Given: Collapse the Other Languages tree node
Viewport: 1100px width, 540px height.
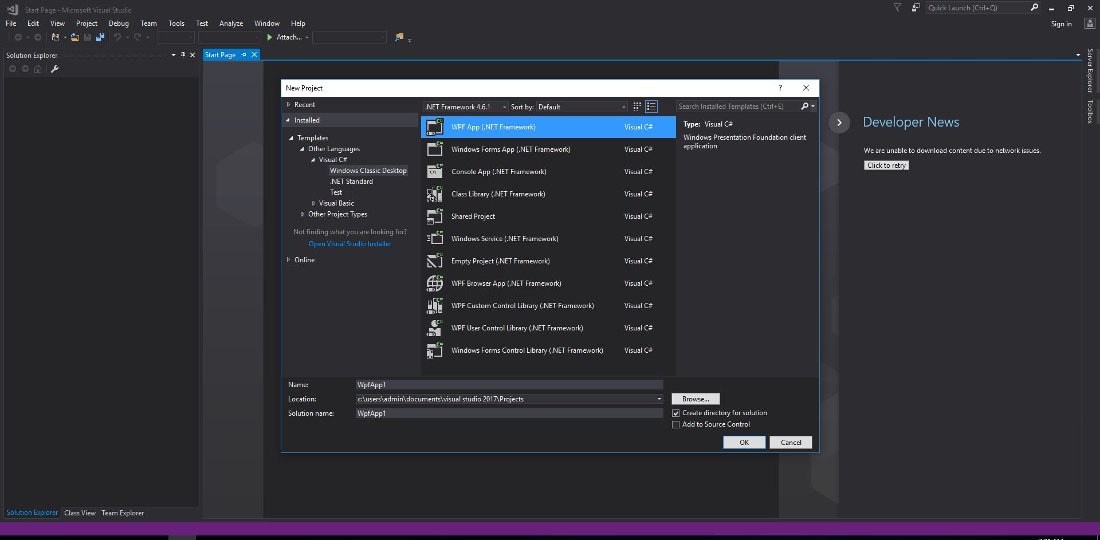Looking at the screenshot, I should click(x=302, y=149).
